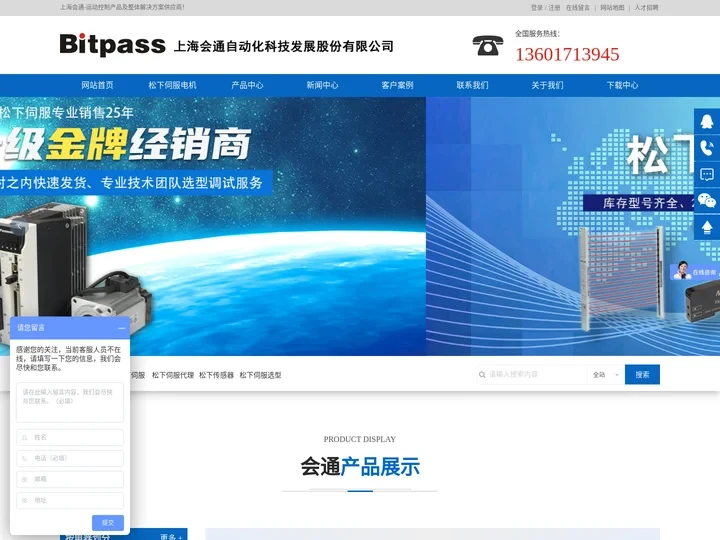720x540 pixels.
Task: Open the 全站 search scope dropdown
Action: (606, 375)
